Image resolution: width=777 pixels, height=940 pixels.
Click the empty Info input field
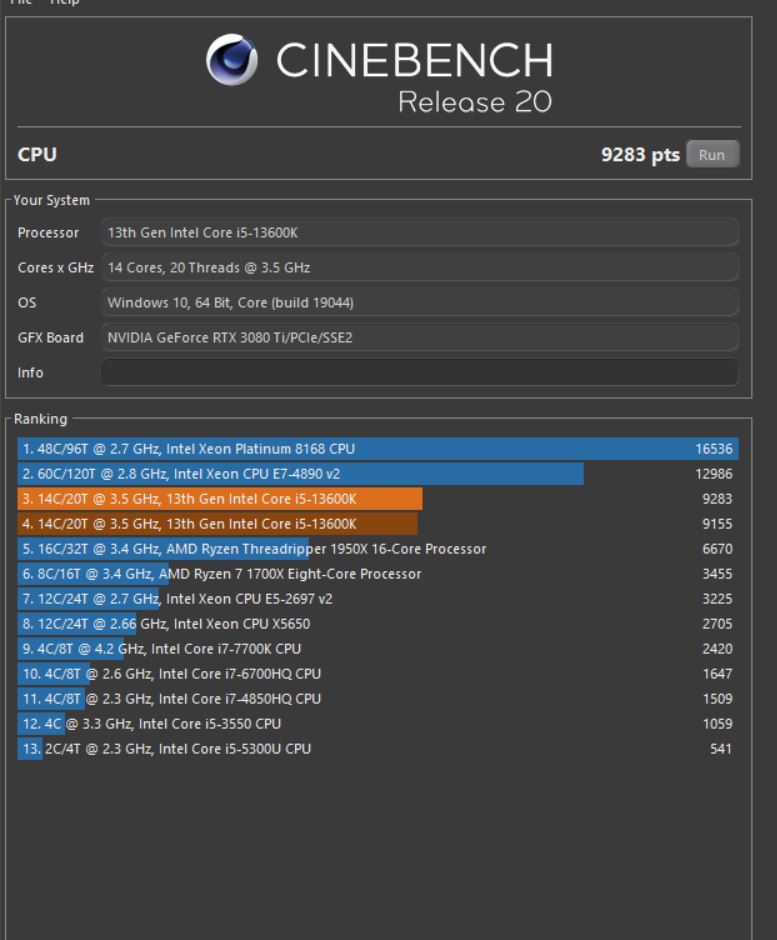pyautogui.click(x=420, y=372)
